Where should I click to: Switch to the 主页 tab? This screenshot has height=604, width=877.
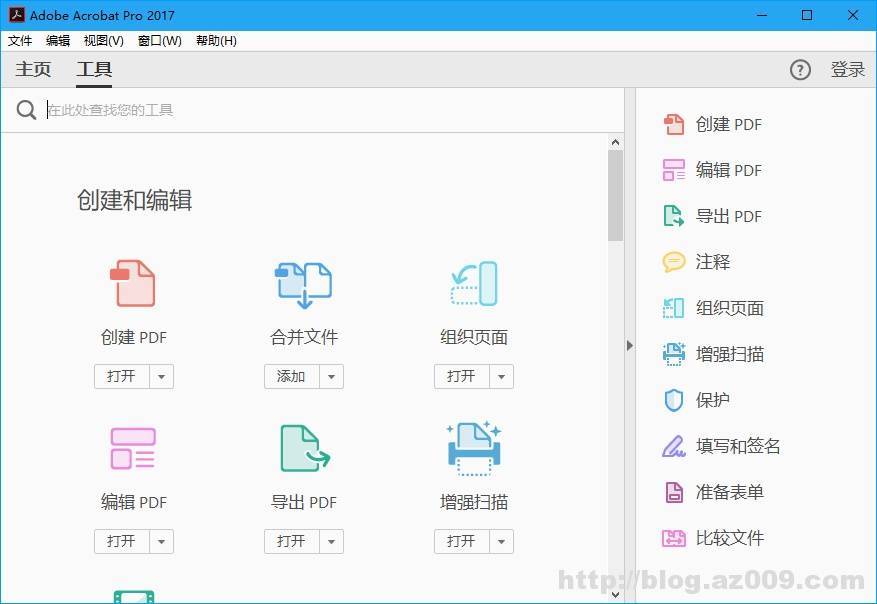coord(33,69)
